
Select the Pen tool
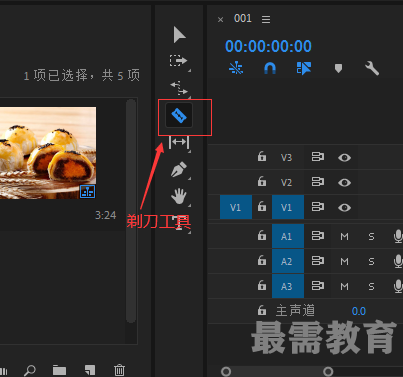(179, 169)
